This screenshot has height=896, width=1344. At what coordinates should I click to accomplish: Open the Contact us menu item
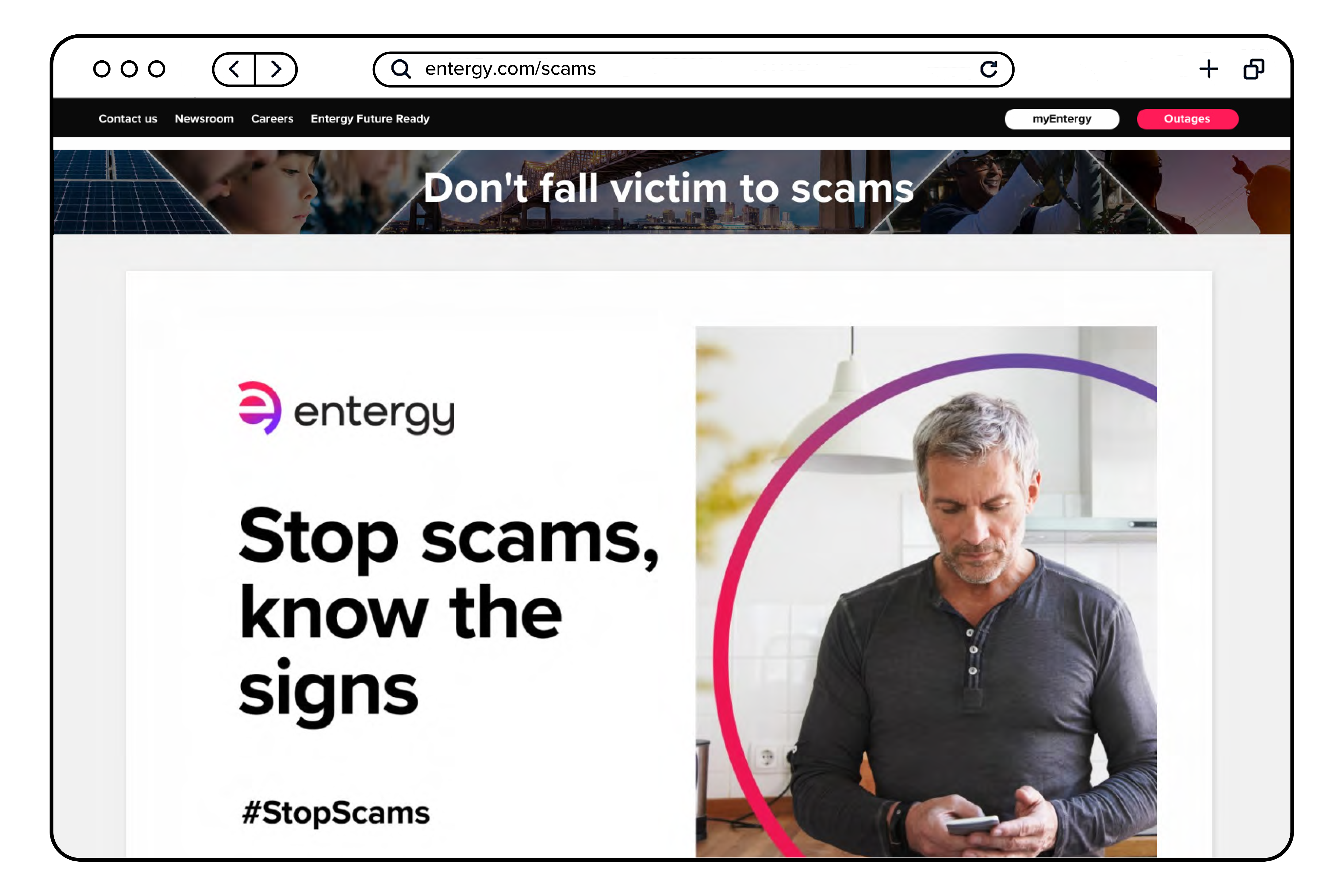pyautogui.click(x=128, y=119)
